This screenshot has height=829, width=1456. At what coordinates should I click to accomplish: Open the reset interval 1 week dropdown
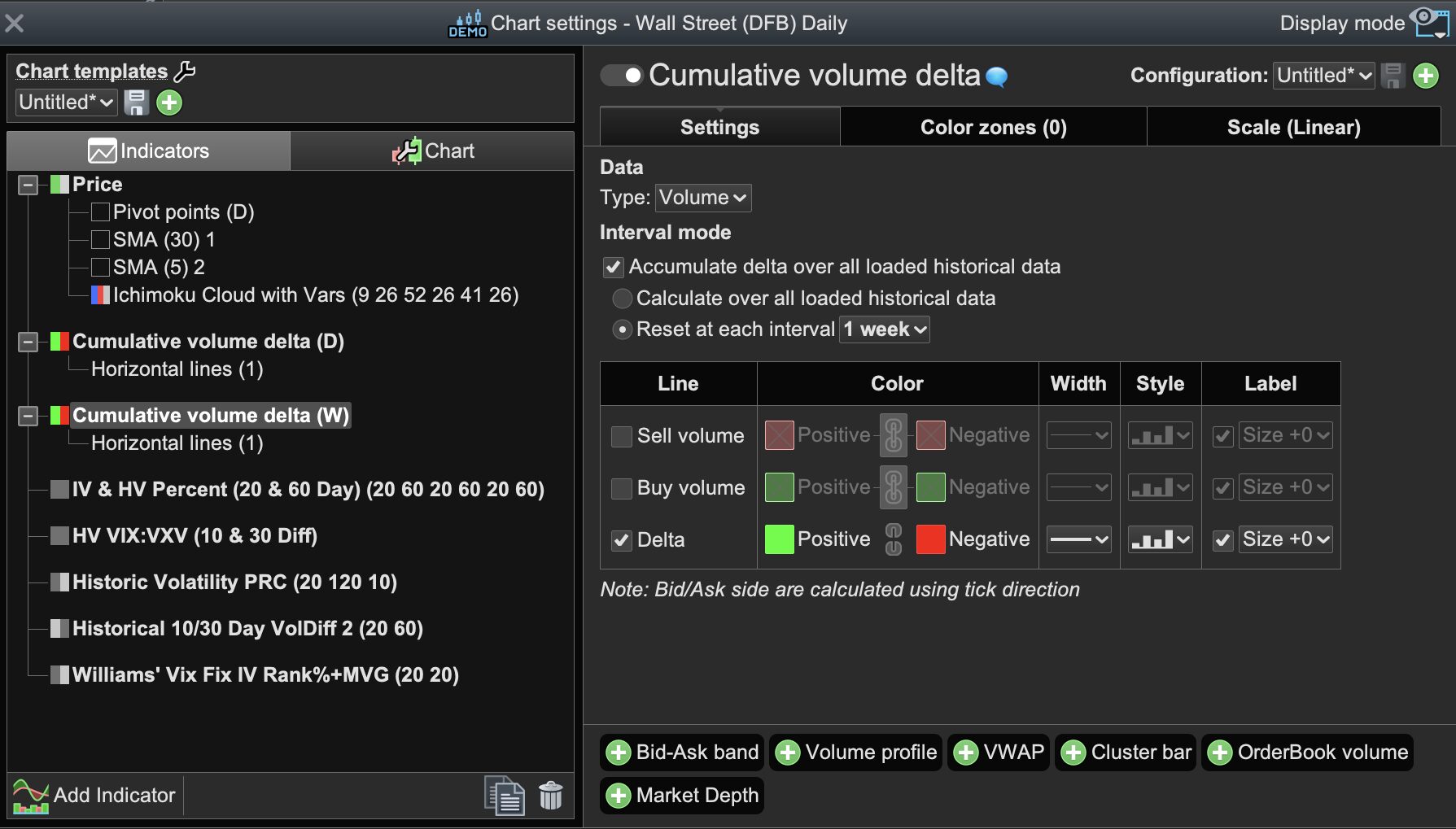coord(885,329)
